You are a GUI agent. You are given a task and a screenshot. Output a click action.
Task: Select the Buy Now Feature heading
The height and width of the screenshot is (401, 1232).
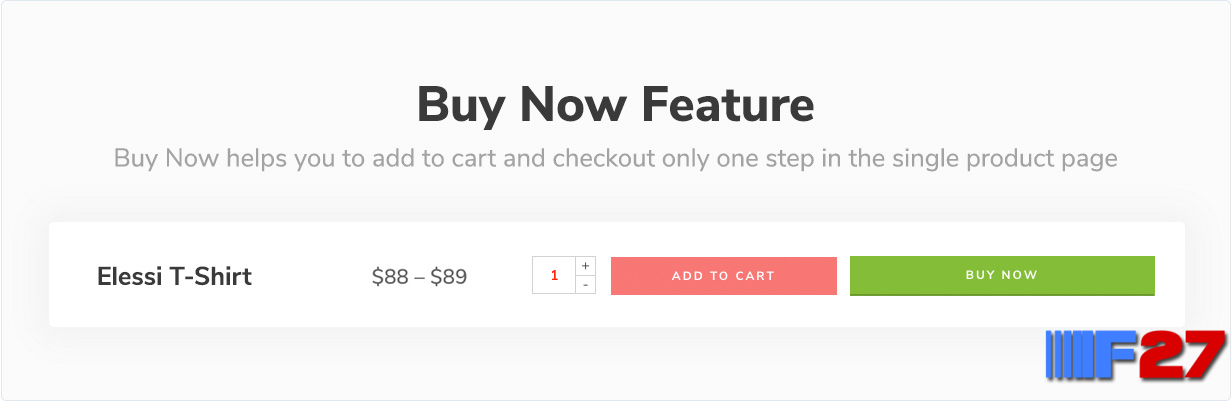click(616, 104)
